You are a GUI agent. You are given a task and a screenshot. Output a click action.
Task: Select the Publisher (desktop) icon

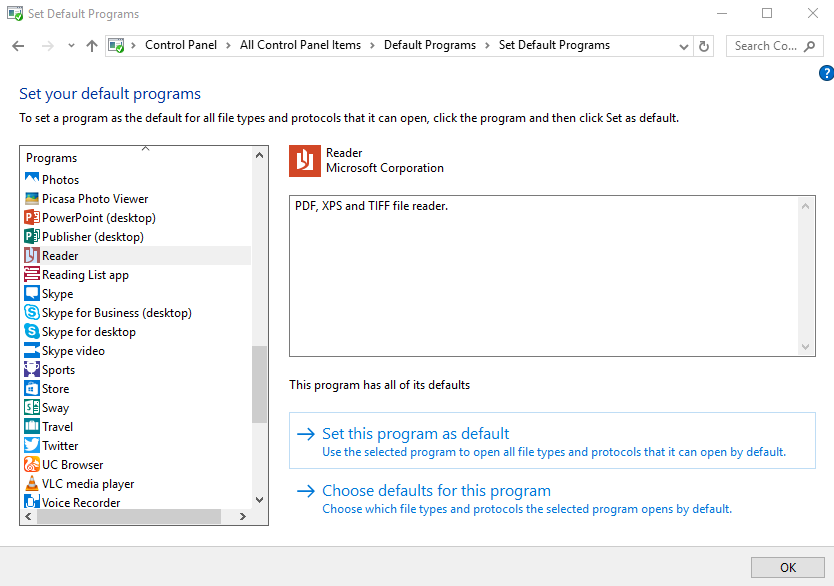coord(32,236)
